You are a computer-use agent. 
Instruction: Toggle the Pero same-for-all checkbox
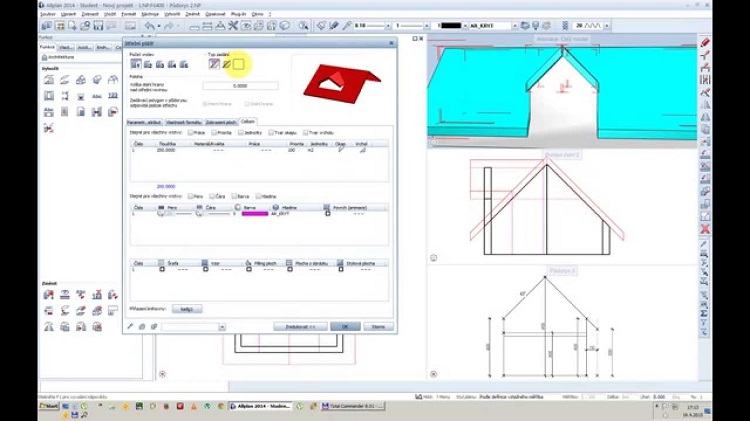pos(190,196)
